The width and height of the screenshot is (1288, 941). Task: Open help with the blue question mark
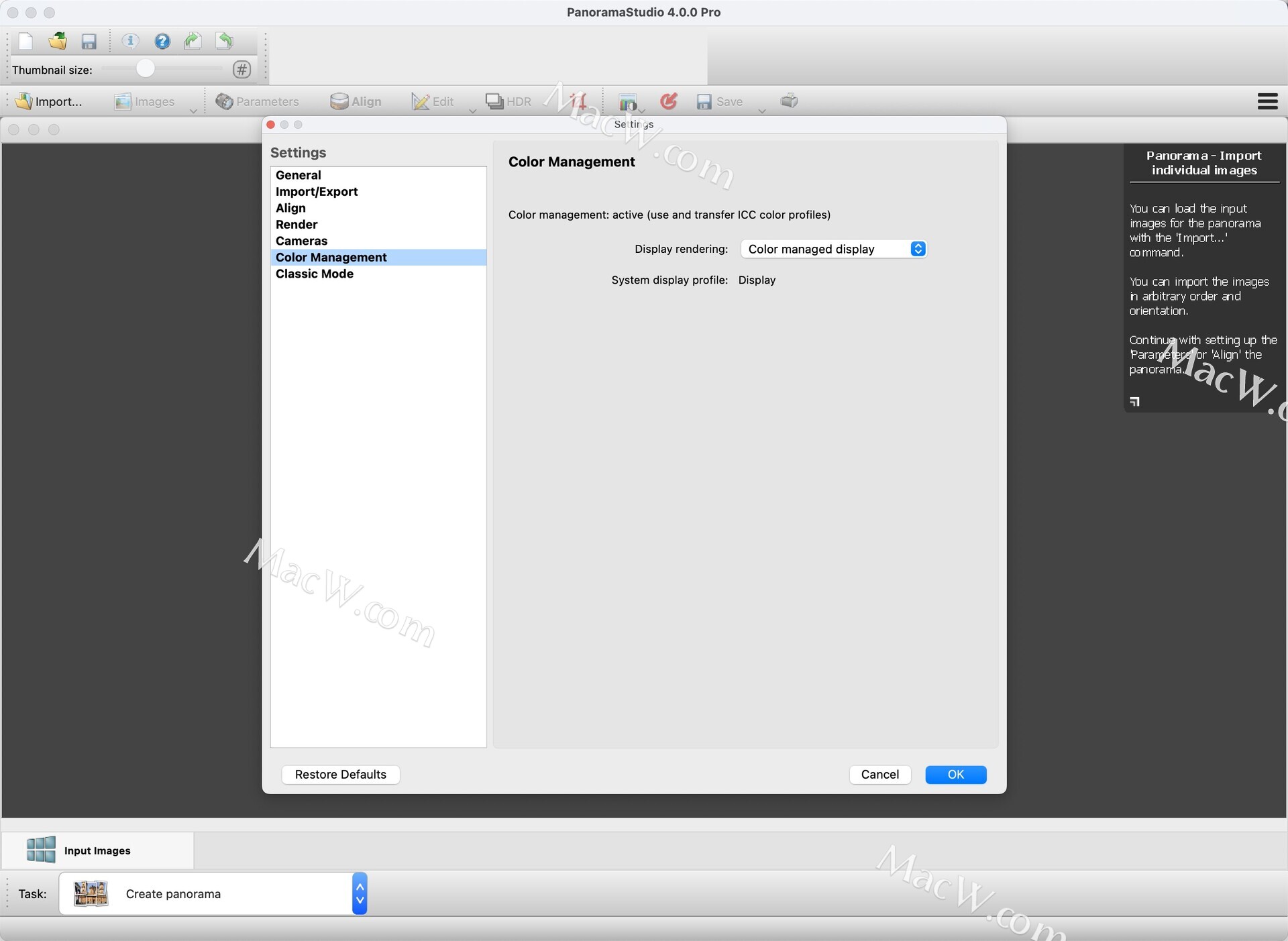(x=162, y=42)
